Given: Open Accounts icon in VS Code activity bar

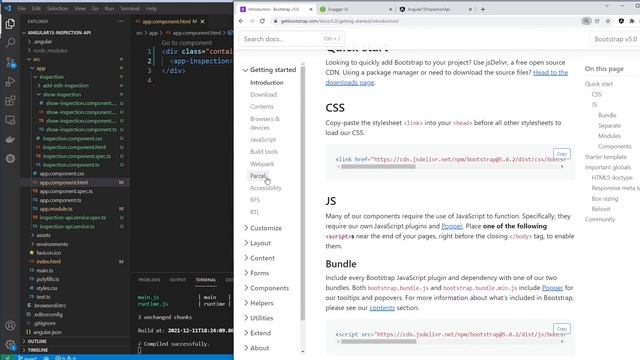Looking at the screenshot, I should (10, 325).
